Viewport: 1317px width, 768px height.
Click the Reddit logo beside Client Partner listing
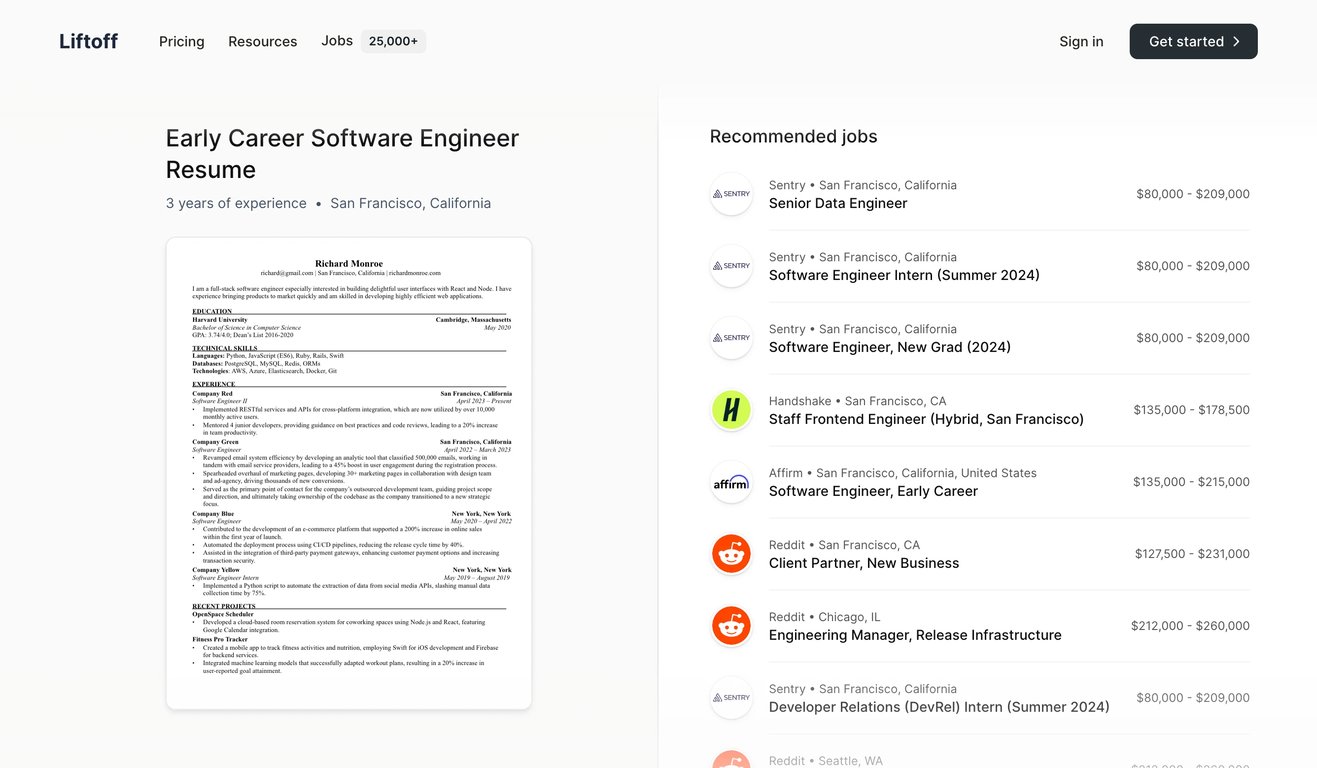coord(731,554)
